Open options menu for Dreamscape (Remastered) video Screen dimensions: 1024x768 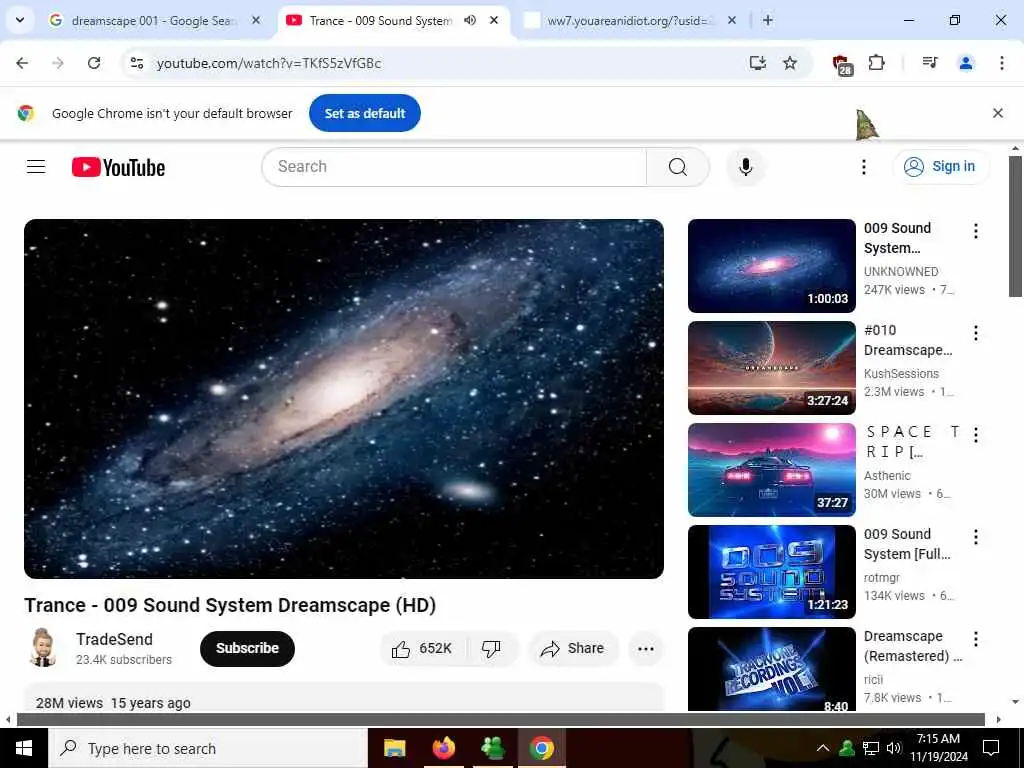click(x=976, y=639)
